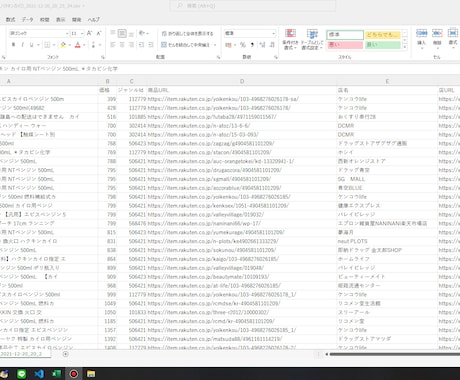Apply the green 良い cell style
The height and width of the screenshot is (380, 460).
click(x=383, y=45)
